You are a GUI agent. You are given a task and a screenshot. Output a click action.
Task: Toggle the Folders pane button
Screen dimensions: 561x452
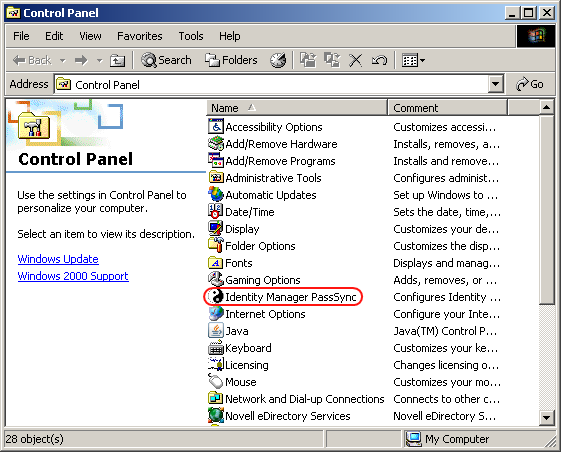click(231, 60)
